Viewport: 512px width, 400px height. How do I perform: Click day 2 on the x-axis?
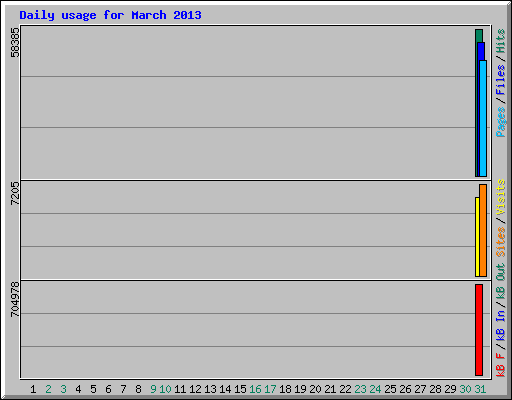[x=48, y=389]
